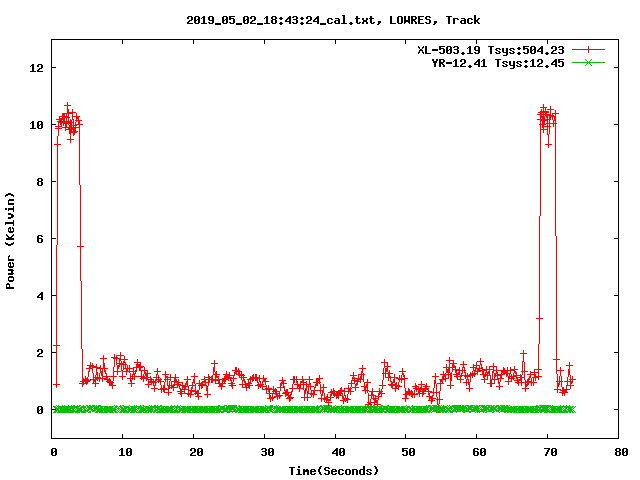
Task: Click x-axis tick label 30
Action: pyautogui.click(x=267, y=452)
